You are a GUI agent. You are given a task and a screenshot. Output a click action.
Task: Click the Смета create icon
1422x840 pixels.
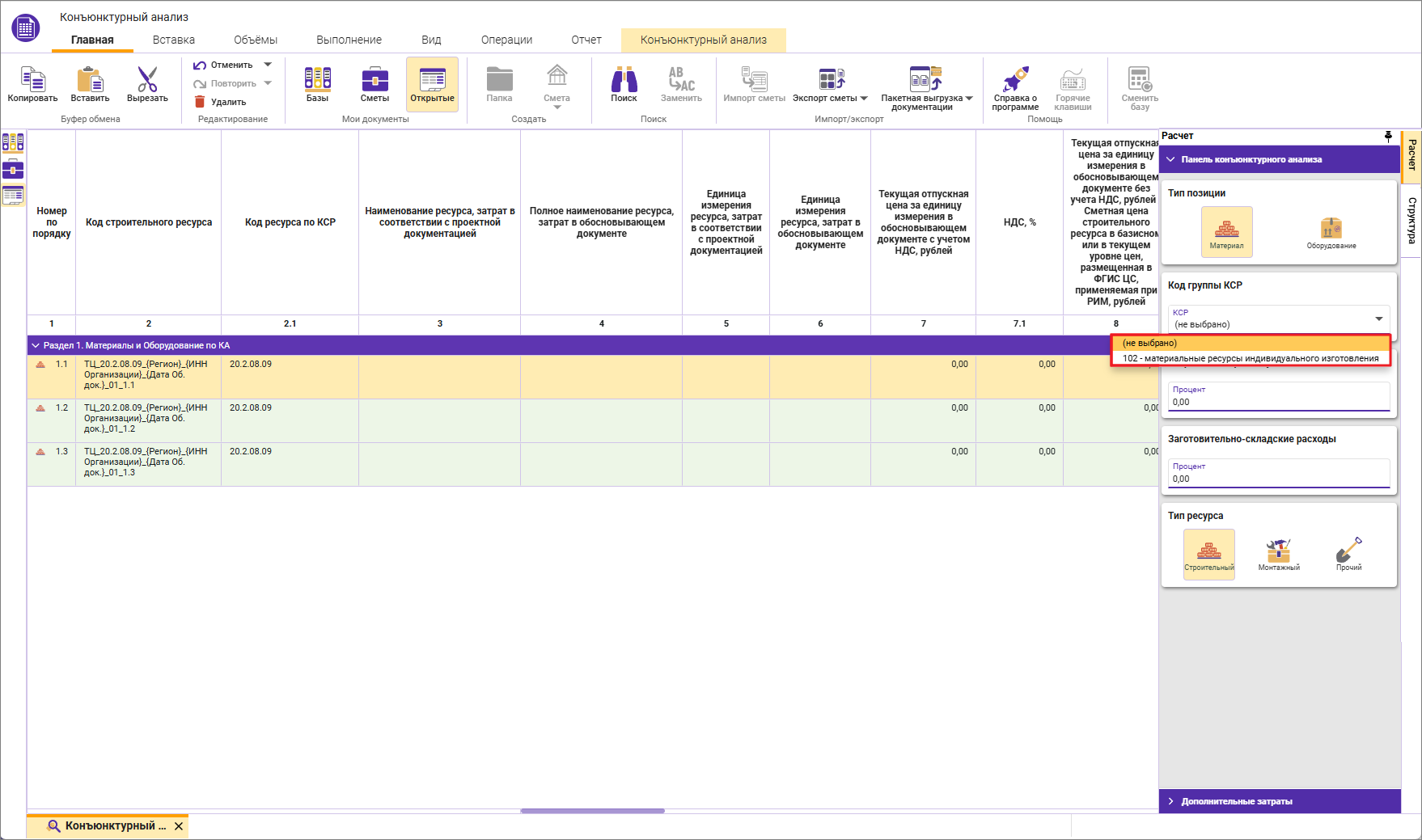tap(557, 77)
